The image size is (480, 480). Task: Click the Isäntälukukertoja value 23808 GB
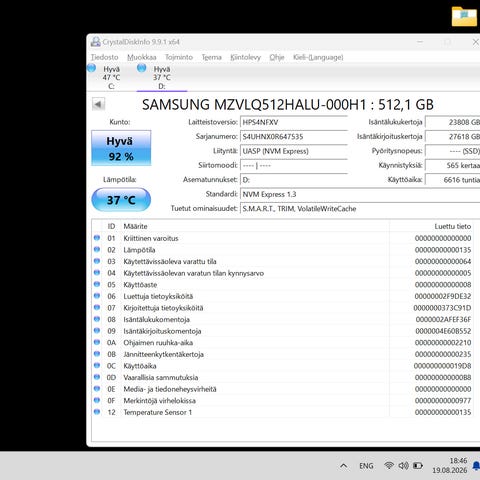click(x=453, y=122)
